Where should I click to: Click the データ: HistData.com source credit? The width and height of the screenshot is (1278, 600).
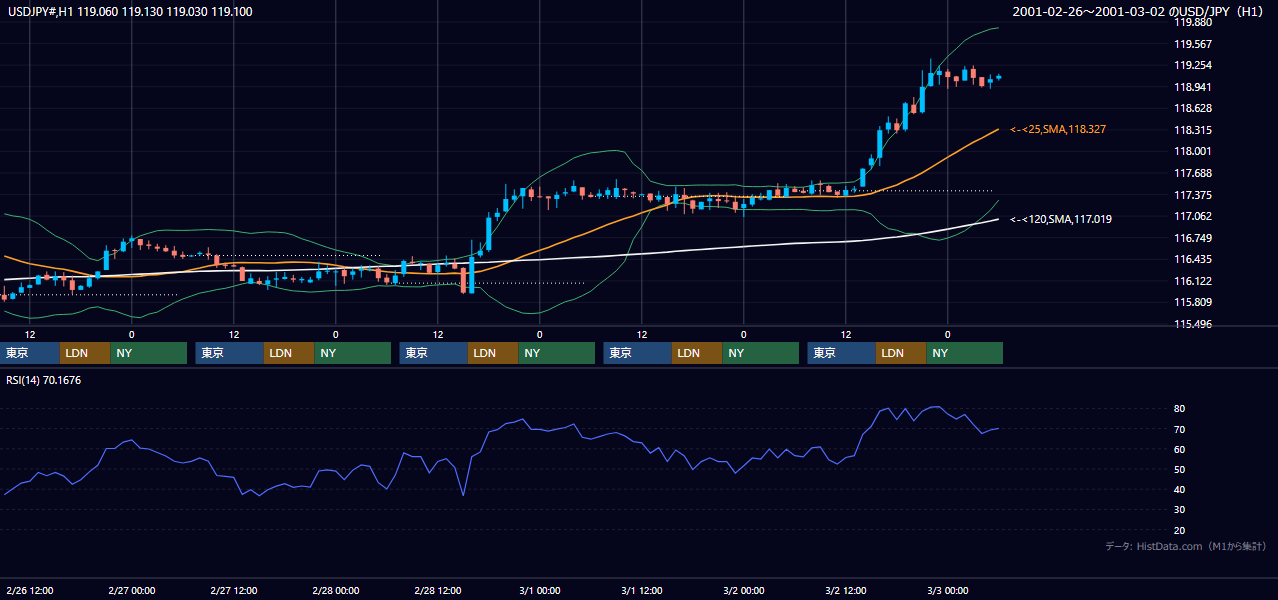click(1186, 547)
